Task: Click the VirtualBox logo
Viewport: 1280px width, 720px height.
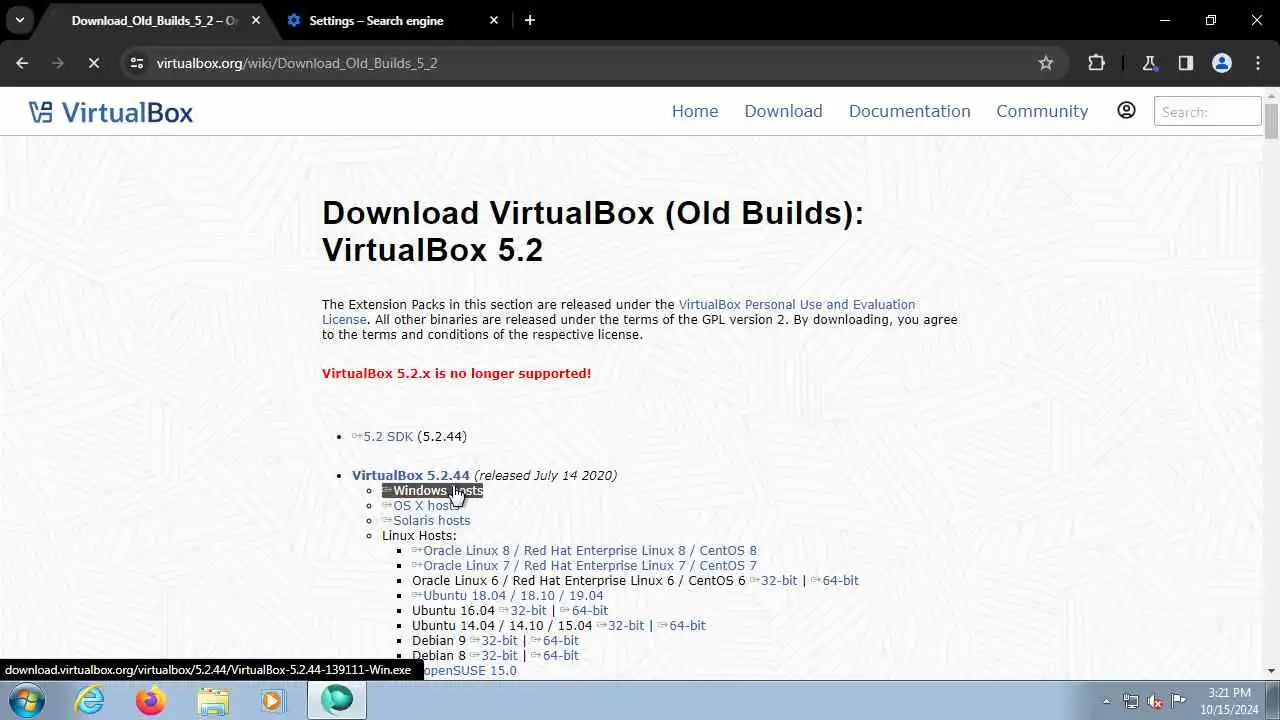Action: tap(110, 111)
